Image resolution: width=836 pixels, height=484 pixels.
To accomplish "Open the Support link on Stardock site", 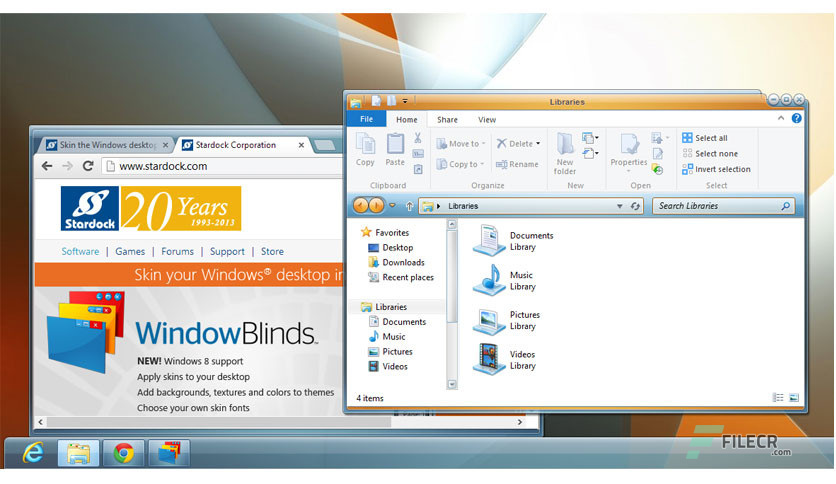I will (227, 251).
